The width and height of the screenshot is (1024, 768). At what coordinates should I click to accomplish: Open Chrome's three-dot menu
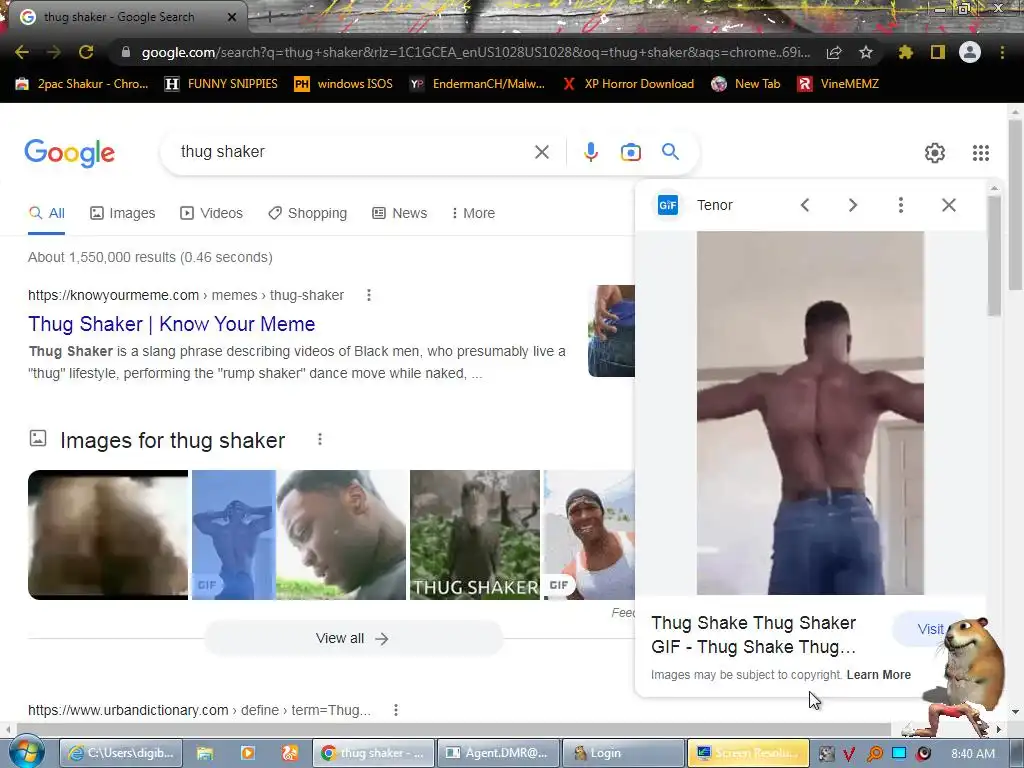pyautogui.click(x=1002, y=52)
